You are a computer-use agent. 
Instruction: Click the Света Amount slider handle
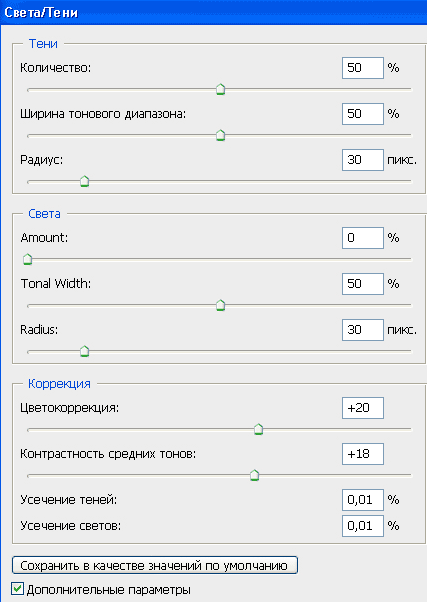point(27,260)
